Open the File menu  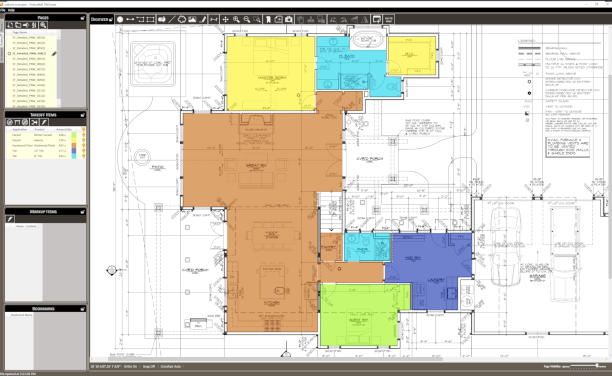2,10
